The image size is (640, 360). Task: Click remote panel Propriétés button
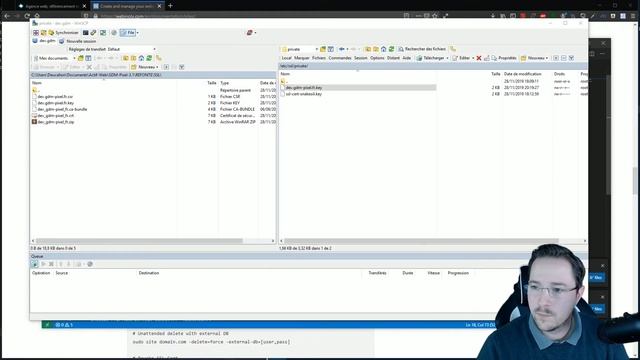[504, 58]
